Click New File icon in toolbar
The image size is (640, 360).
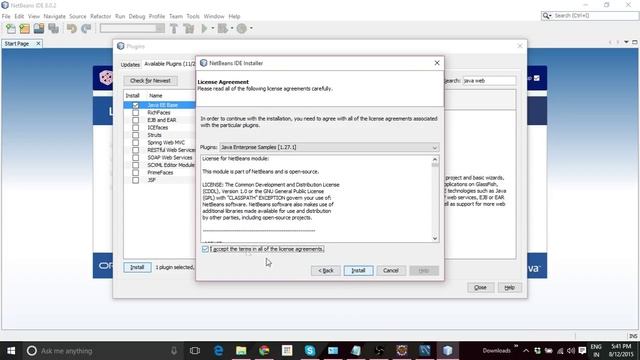click(x=11, y=29)
